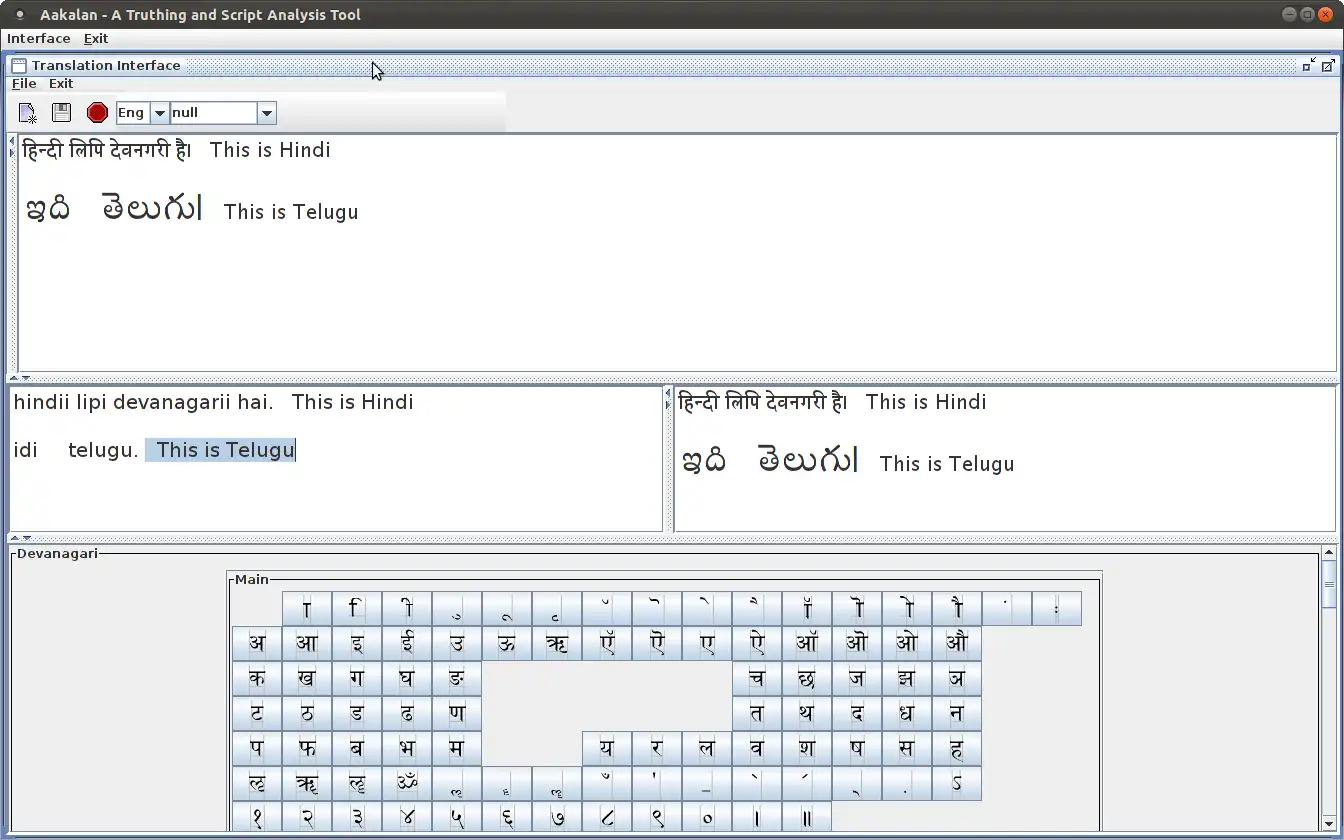The width and height of the screenshot is (1344, 840).
Task: Click the collapse arrows on top pane's left edge
Action: (x=12, y=147)
